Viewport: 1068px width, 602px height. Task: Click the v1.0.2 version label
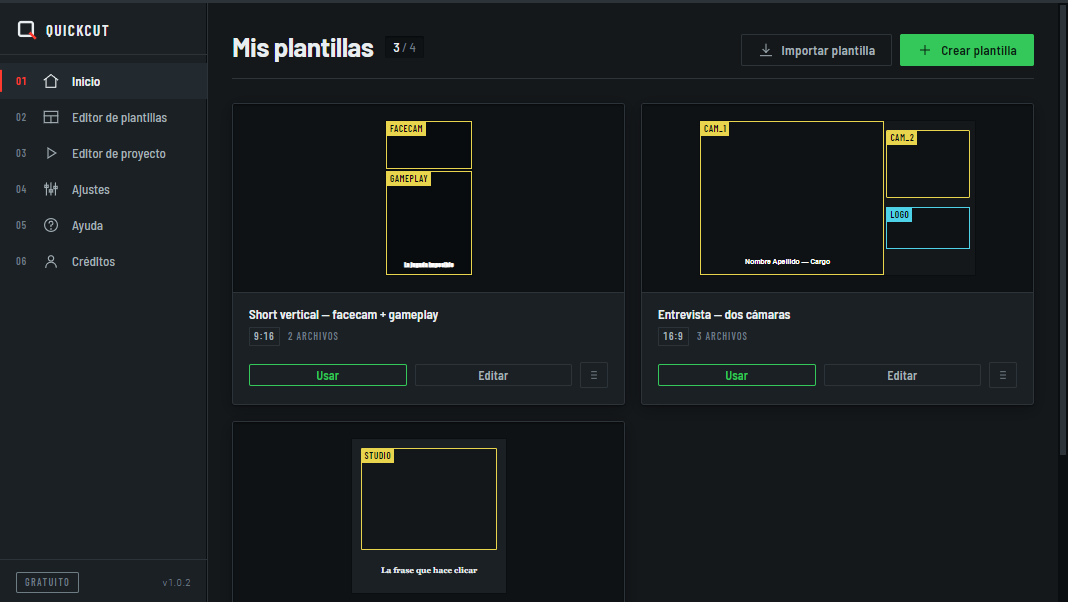(x=176, y=582)
